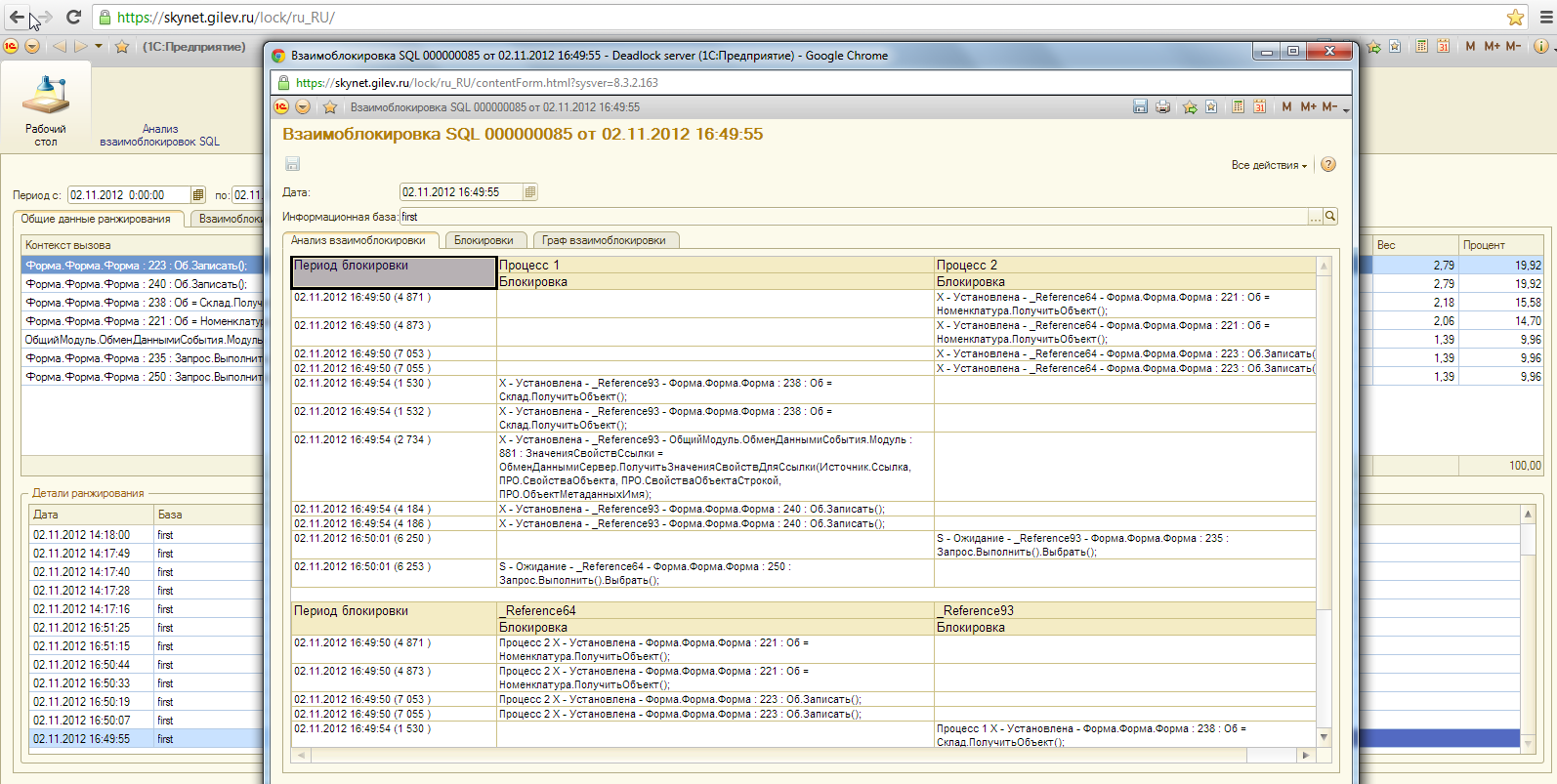Click Процесс 1 column header
The image size is (1557, 784).
(715, 265)
